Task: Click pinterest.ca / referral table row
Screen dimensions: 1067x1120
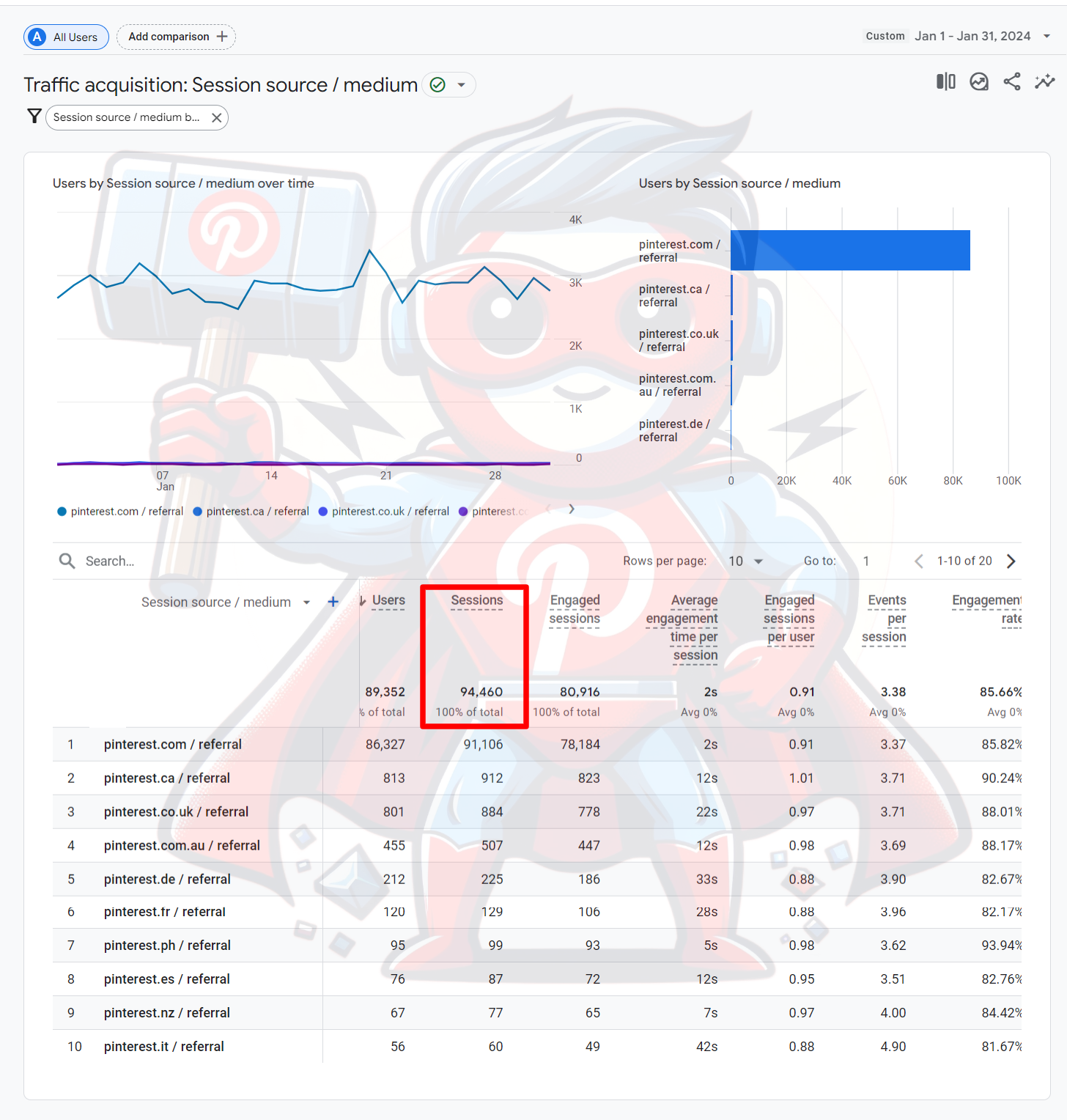Action: (537, 778)
